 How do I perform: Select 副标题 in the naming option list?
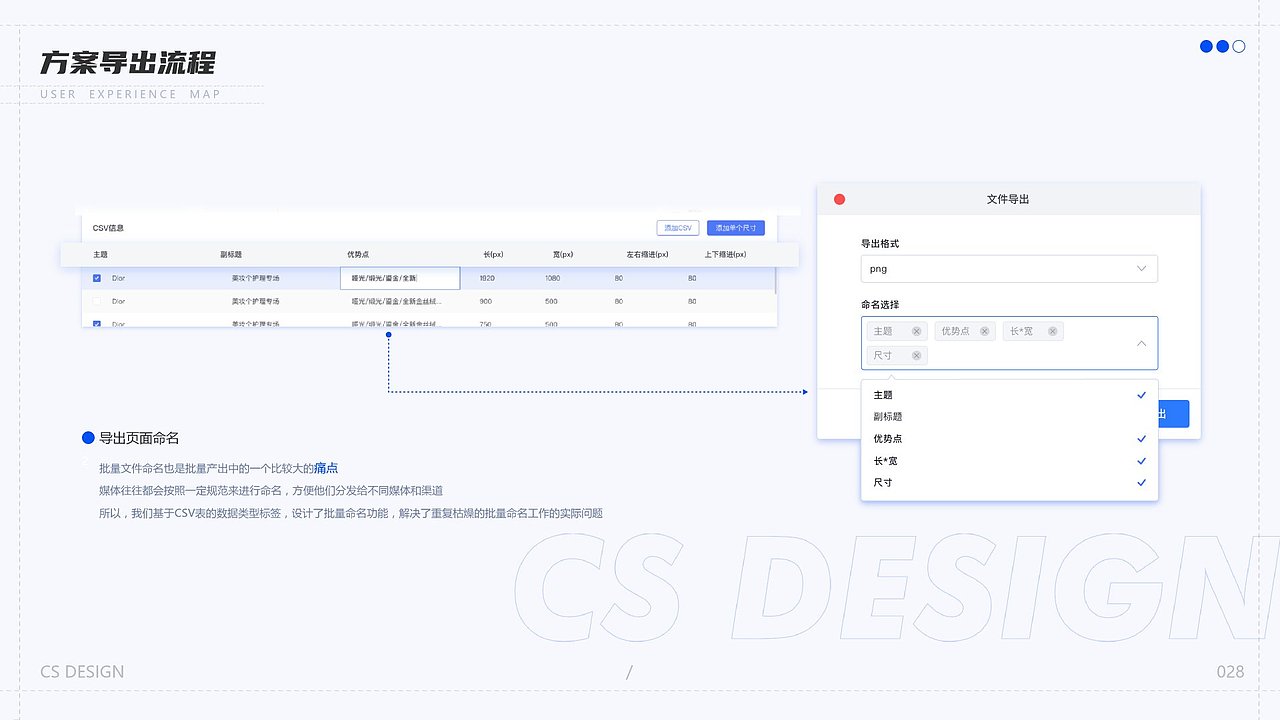[1009, 417]
